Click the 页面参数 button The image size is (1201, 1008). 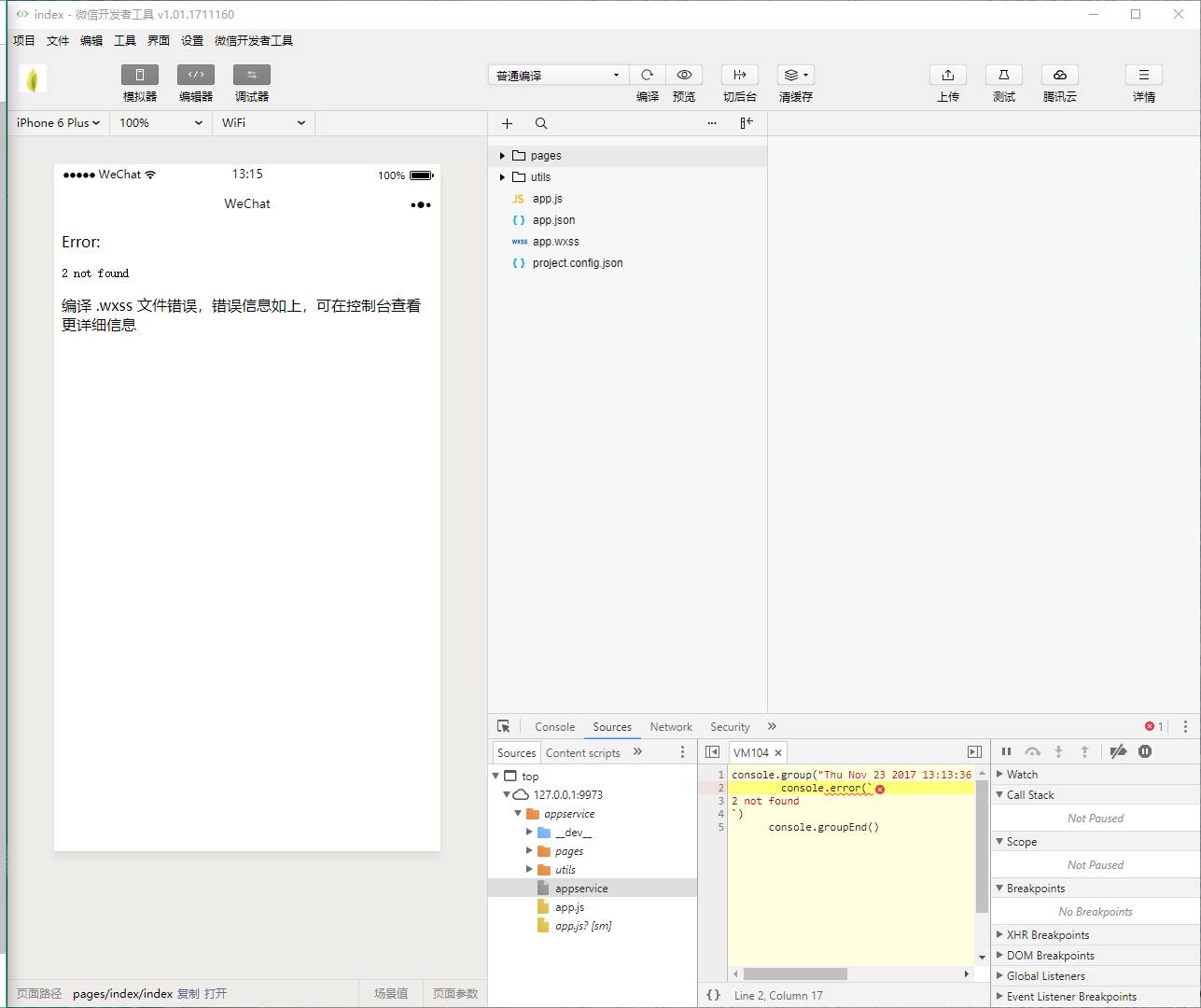(455, 994)
